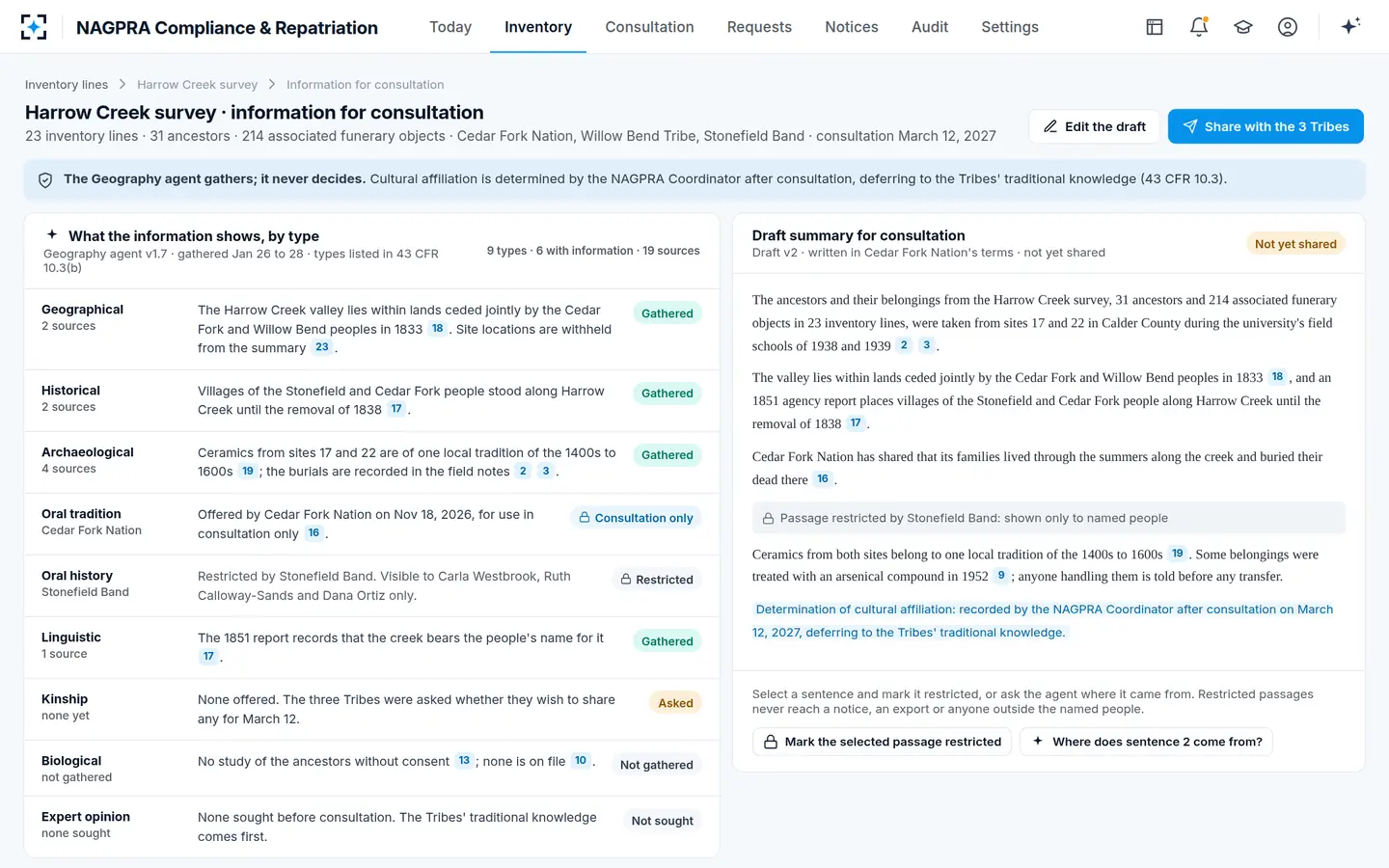This screenshot has width=1389, height=868.
Task: Share with the 3 Tribes
Action: [x=1266, y=126]
